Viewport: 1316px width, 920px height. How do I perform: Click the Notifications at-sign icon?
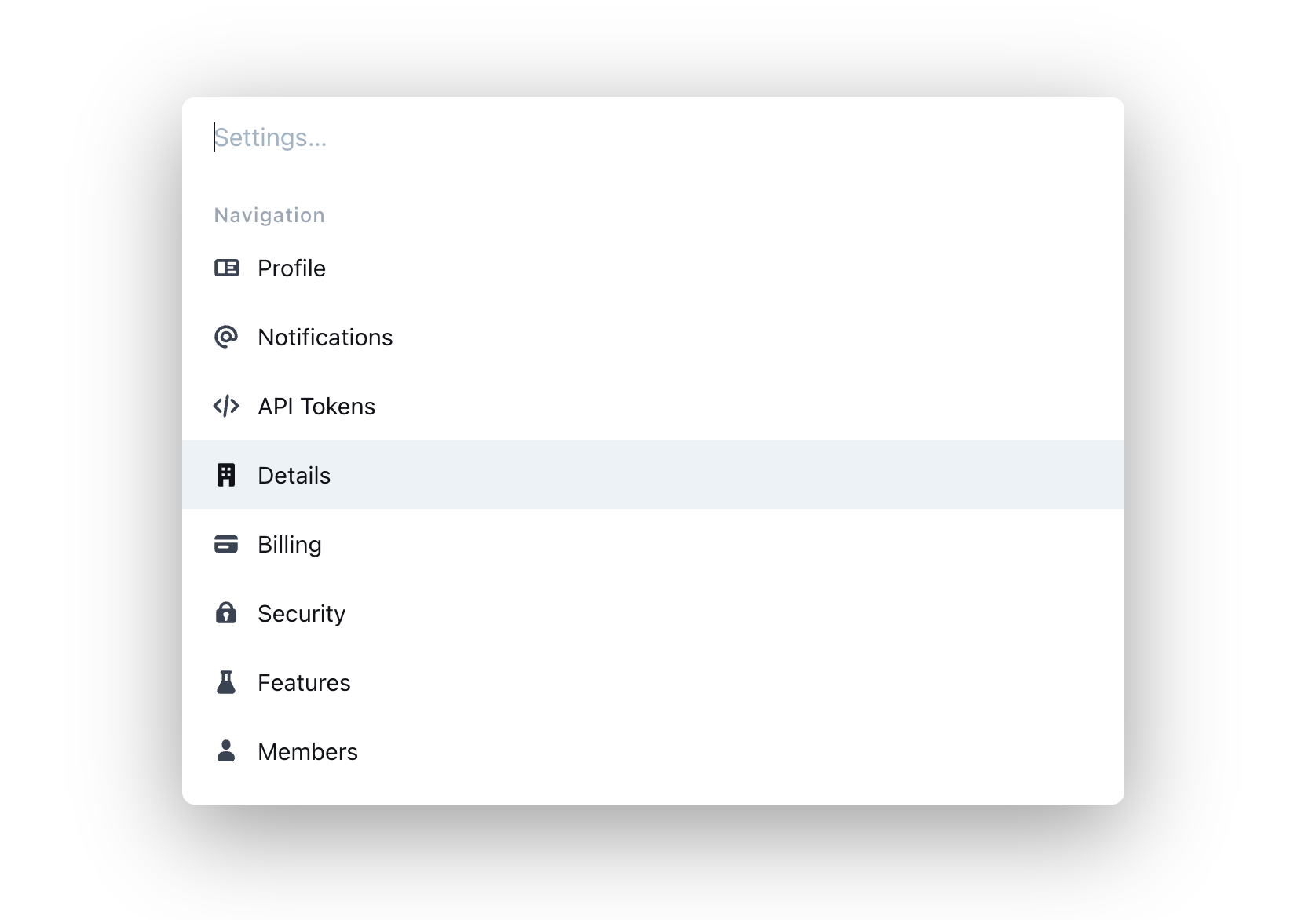click(x=226, y=337)
